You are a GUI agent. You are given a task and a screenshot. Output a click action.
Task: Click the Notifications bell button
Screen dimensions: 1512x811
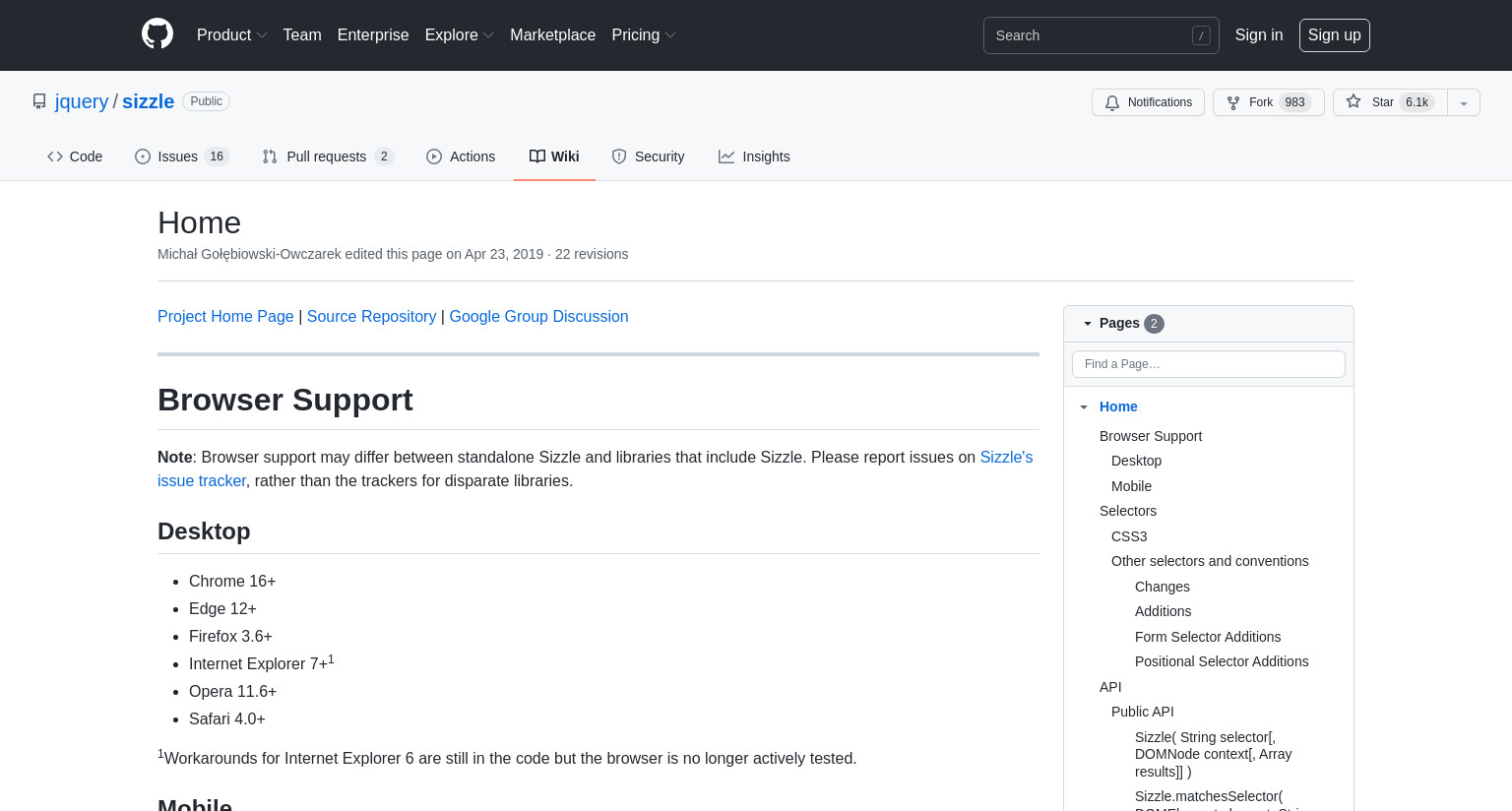click(x=1148, y=102)
